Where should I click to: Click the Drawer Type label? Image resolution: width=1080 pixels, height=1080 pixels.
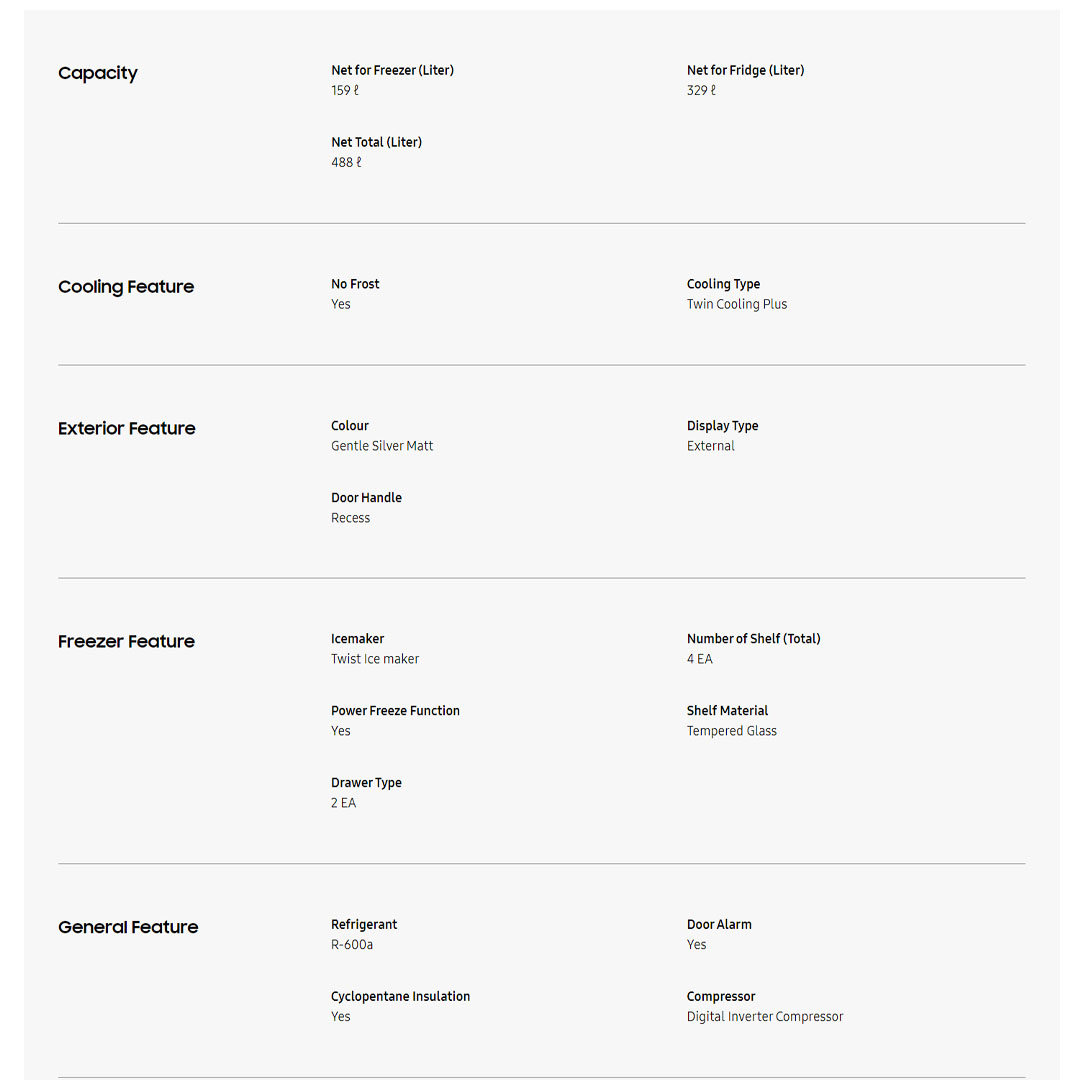click(x=366, y=783)
